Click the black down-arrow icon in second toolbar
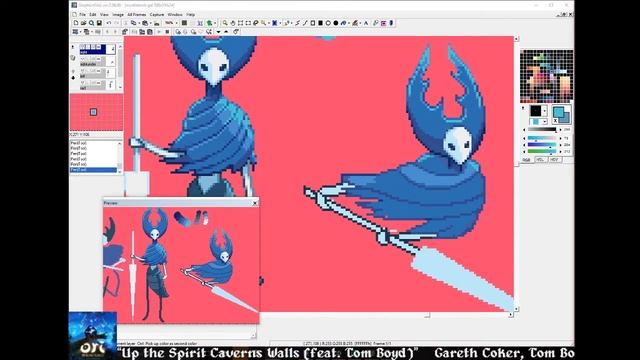Screen dimensions: 640x360 pos(218,32)
